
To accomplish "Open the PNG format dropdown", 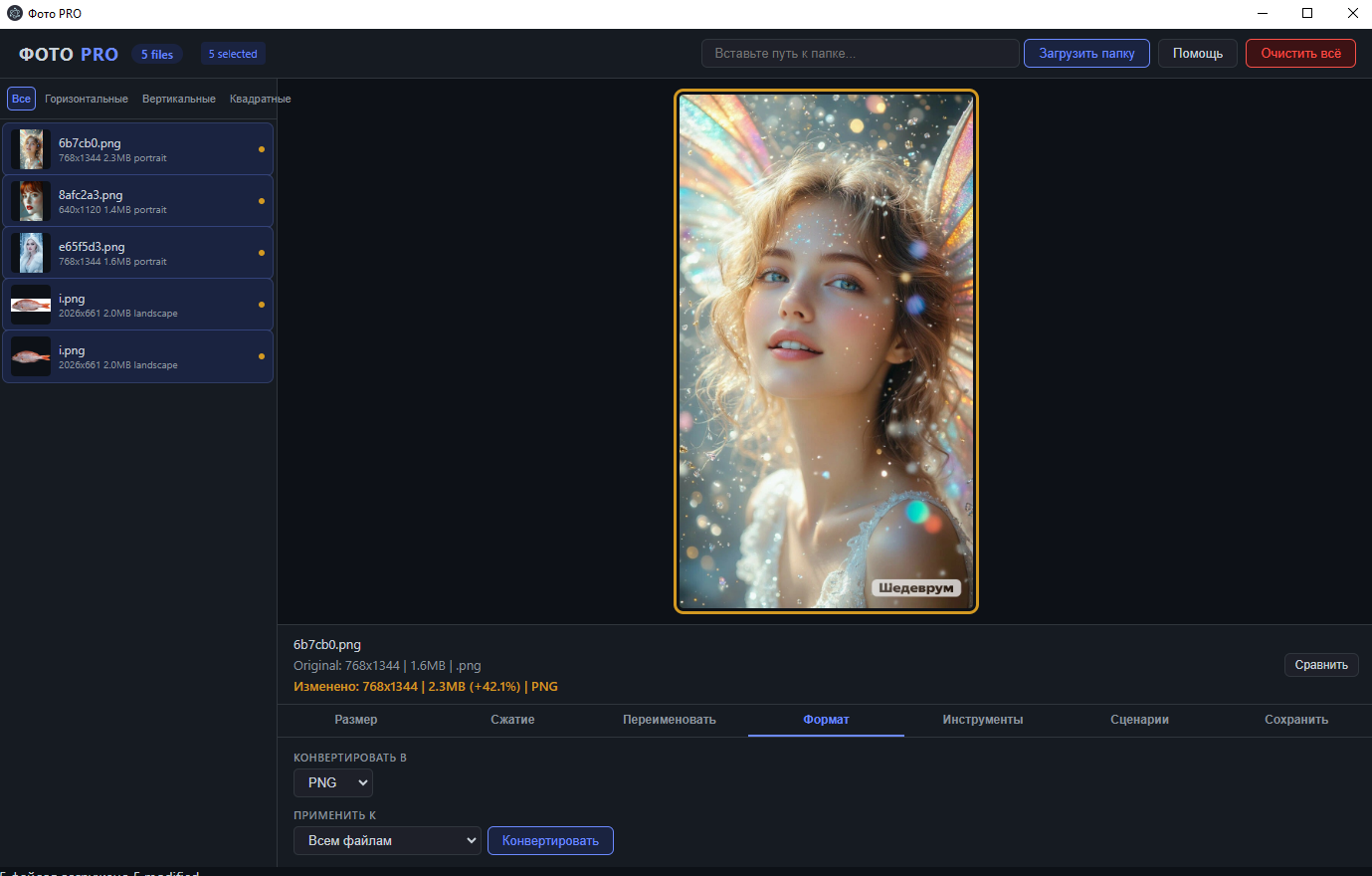I will coord(333,782).
